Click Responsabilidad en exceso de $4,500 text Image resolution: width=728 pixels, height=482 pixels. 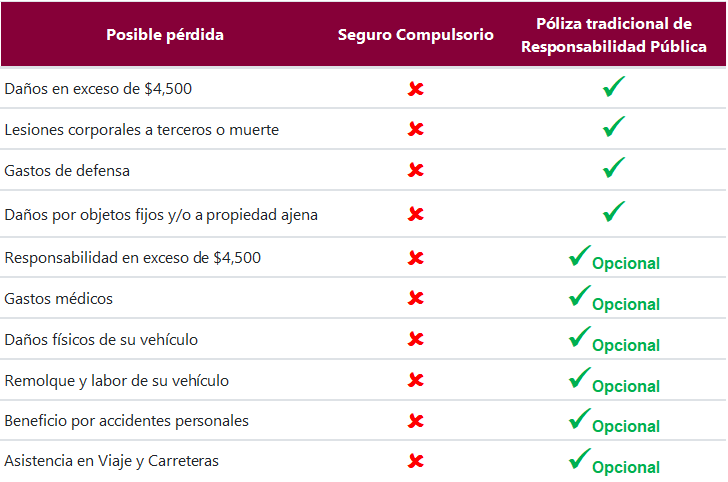pos(132,258)
